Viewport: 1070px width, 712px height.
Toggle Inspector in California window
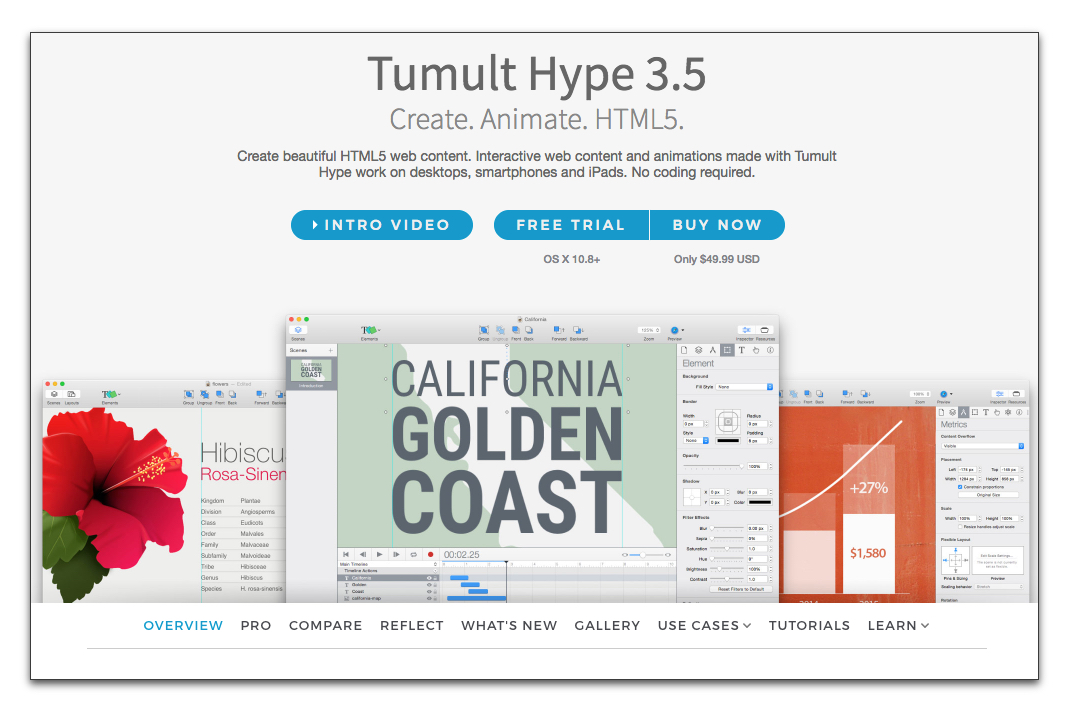click(x=747, y=330)
